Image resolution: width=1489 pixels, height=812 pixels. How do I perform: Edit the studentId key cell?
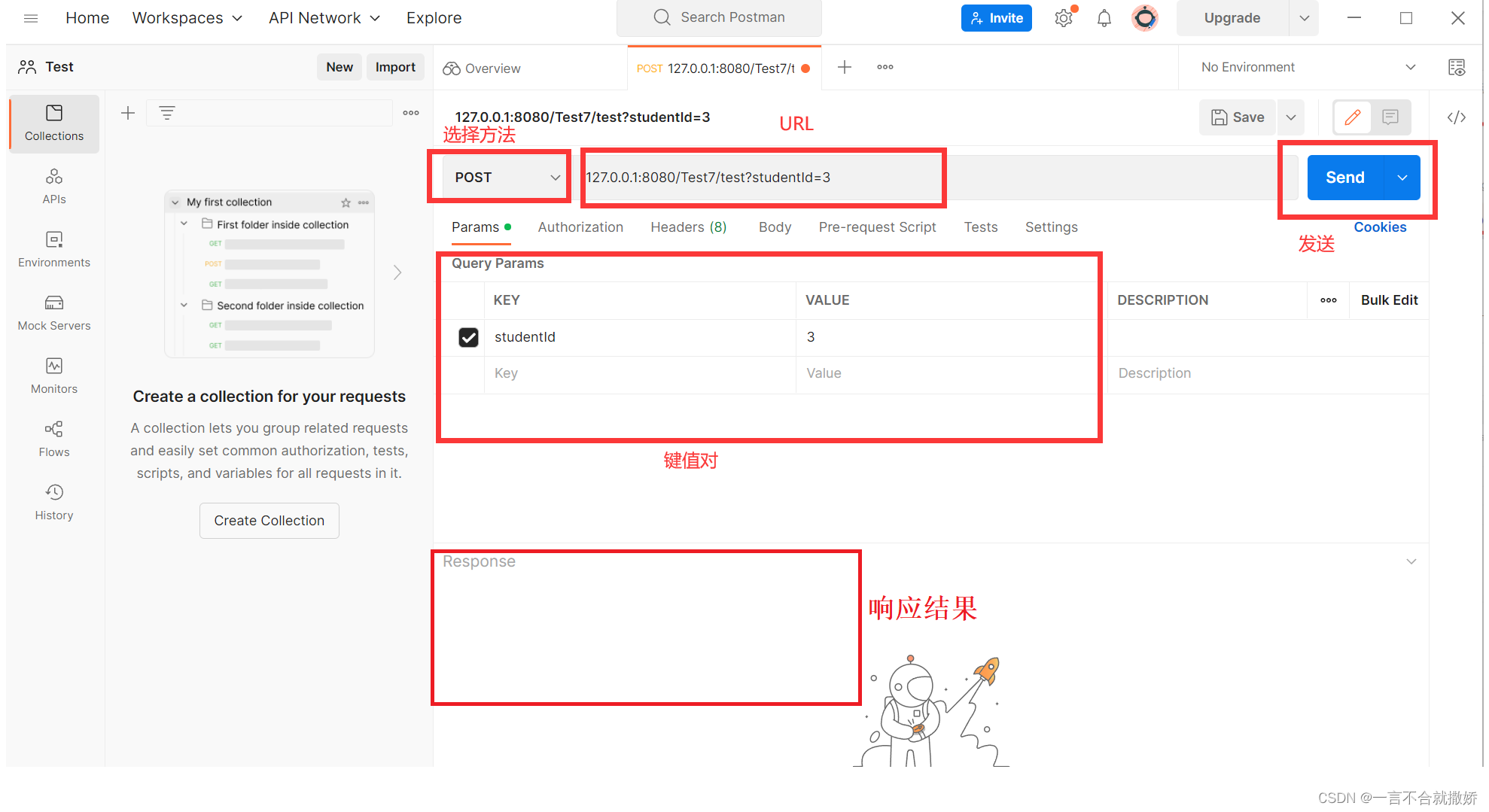pos(640,337)
